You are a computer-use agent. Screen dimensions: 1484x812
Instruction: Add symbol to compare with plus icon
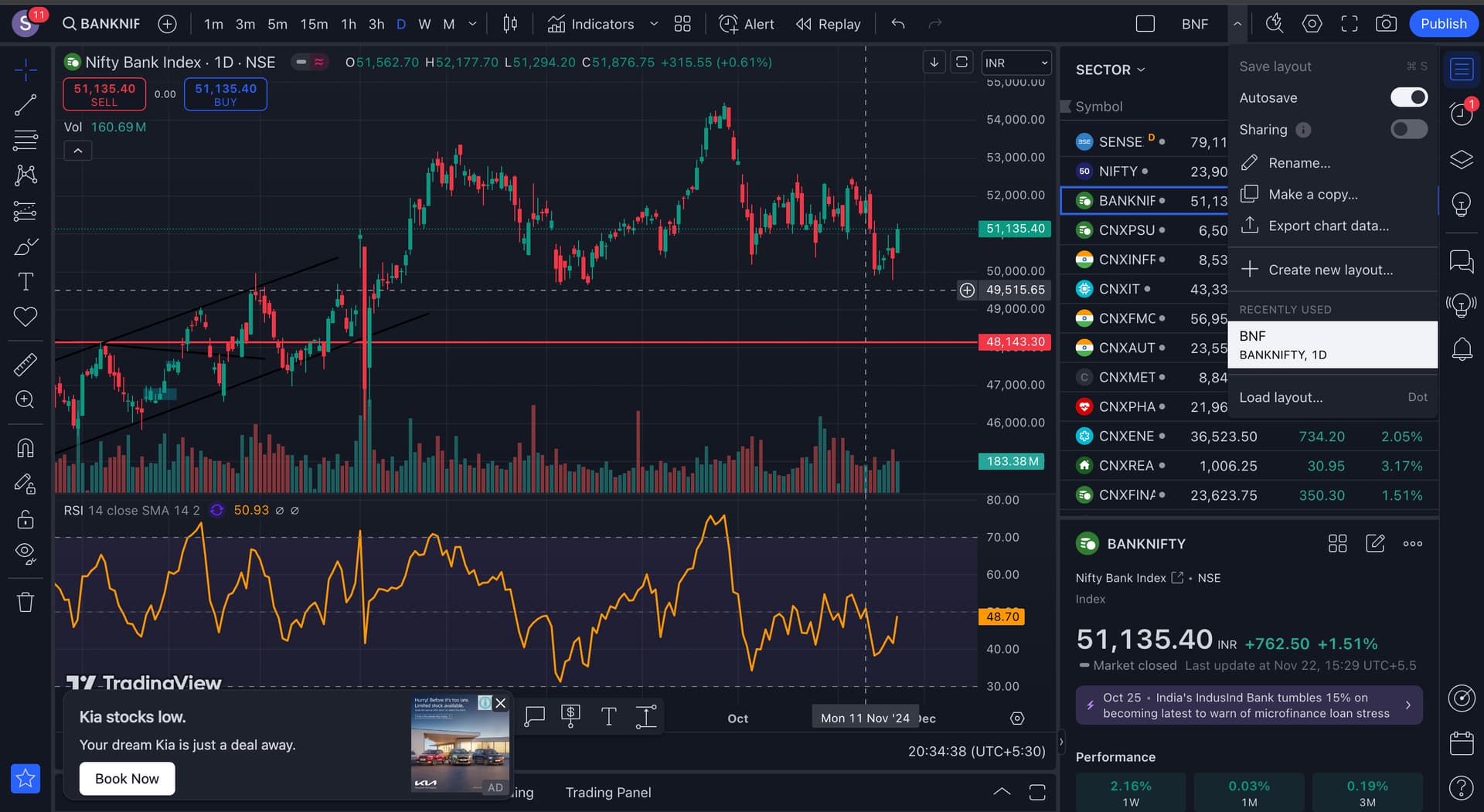[167, 24]
